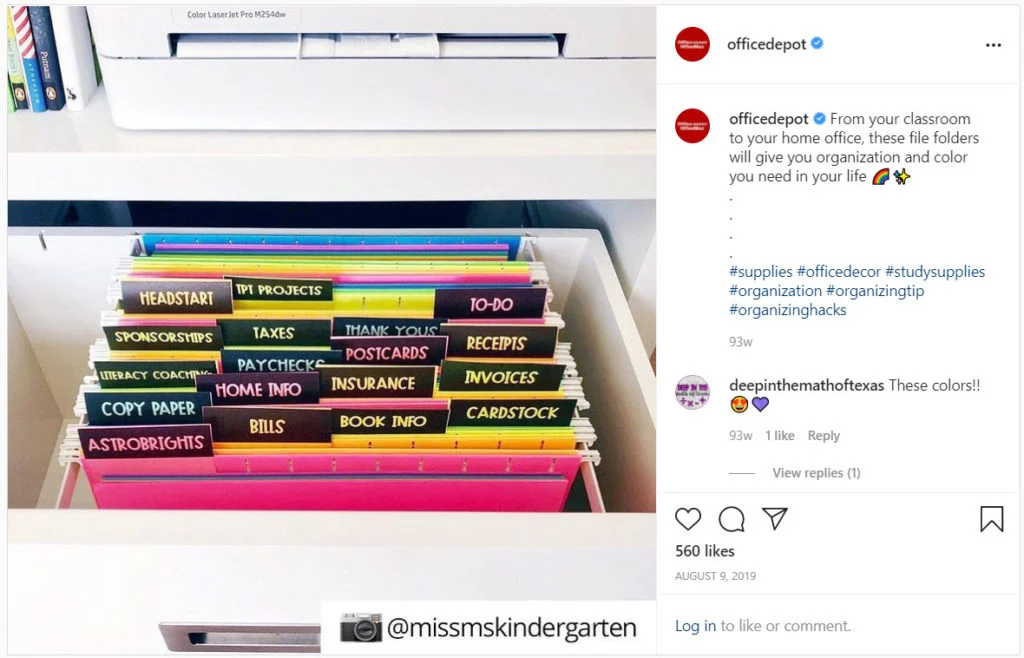Image resolution: width=1024 pixels, height=658 pixels.
Task: Click the officedepot avatar in post header
Action: click(x=692, y=44)
